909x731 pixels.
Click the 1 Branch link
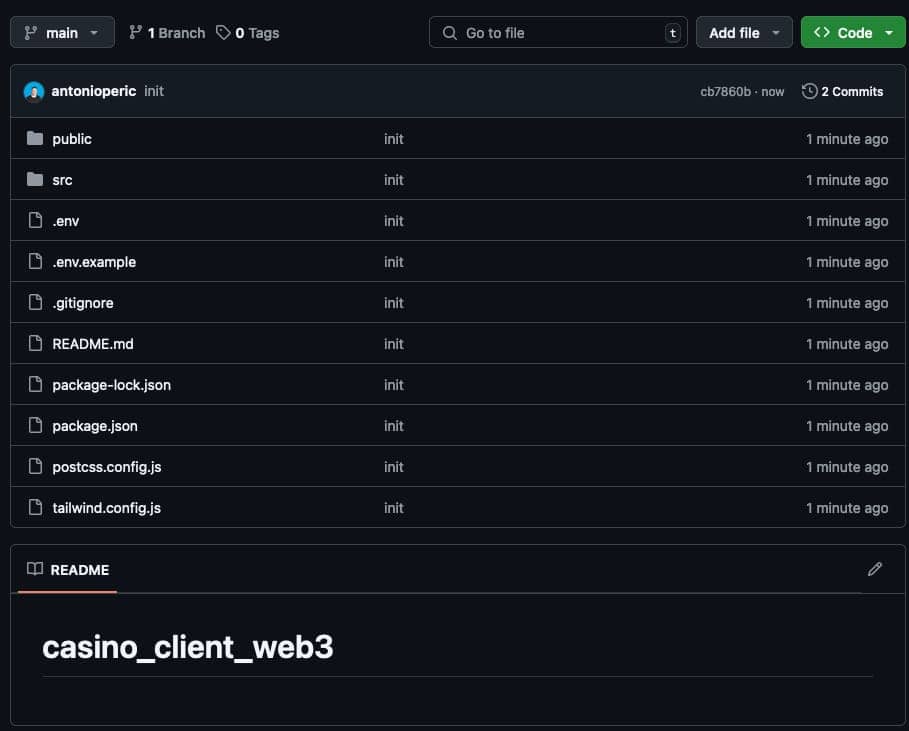click(167, 33)
